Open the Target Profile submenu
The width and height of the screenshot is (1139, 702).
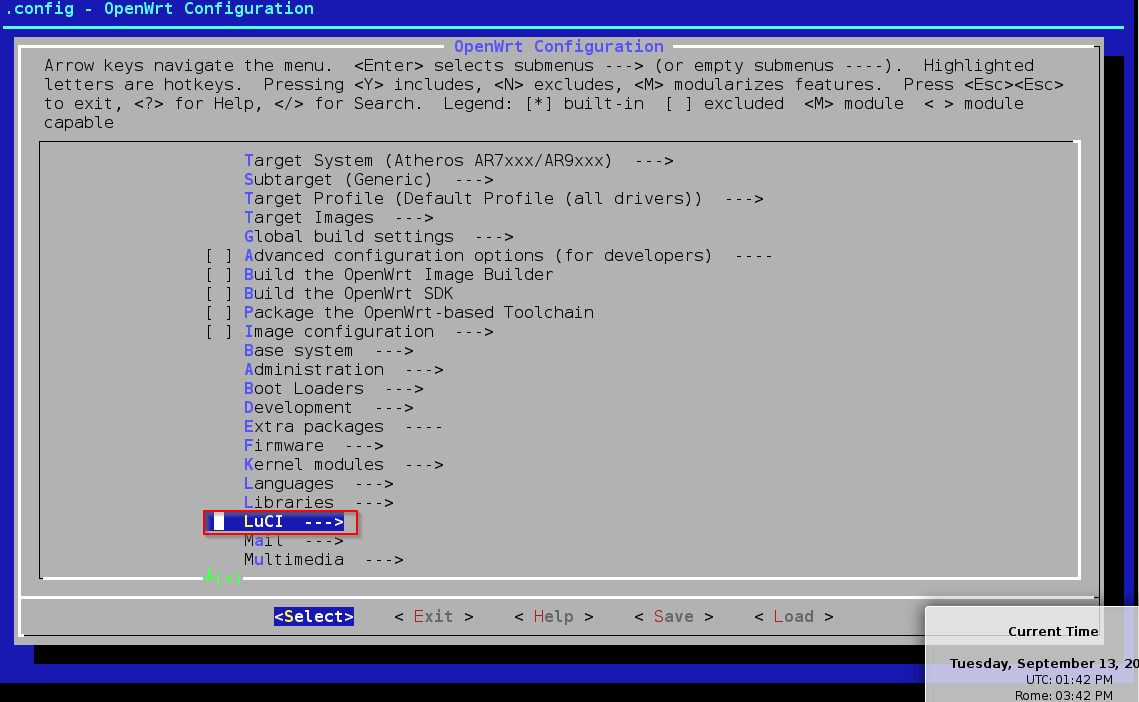point(503,199)
